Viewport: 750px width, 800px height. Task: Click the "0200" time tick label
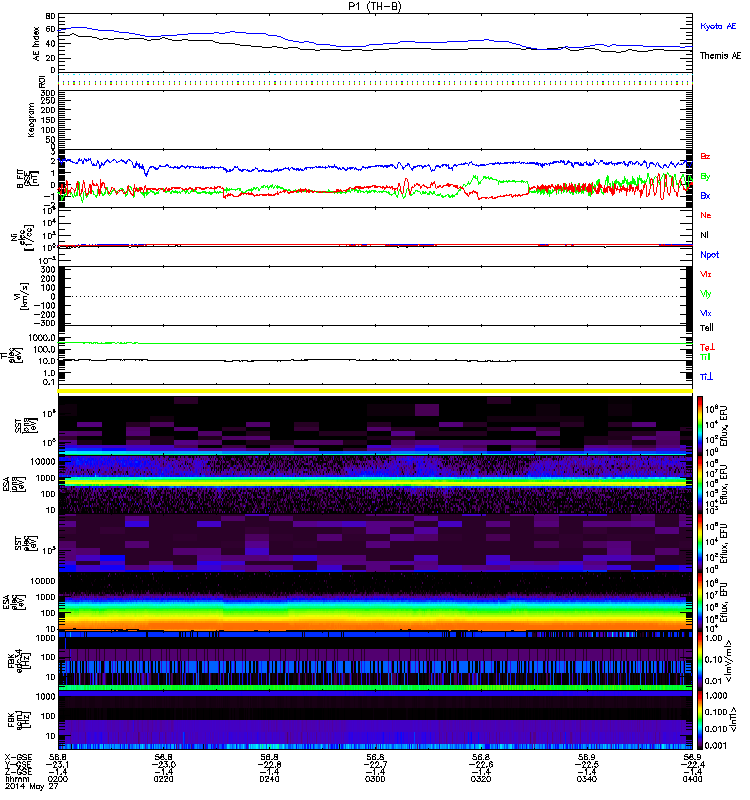(58, 779)
